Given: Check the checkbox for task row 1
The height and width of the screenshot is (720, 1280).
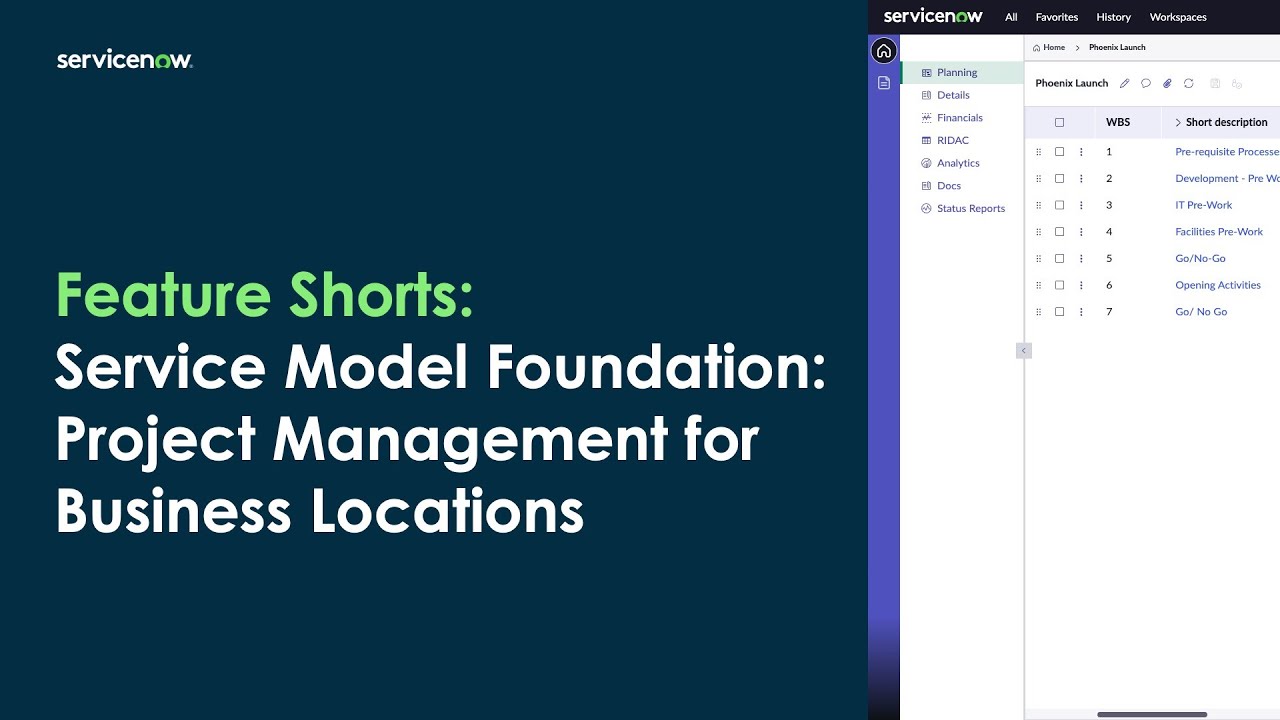Looking at the screenshot, I should coord(1060,151).
